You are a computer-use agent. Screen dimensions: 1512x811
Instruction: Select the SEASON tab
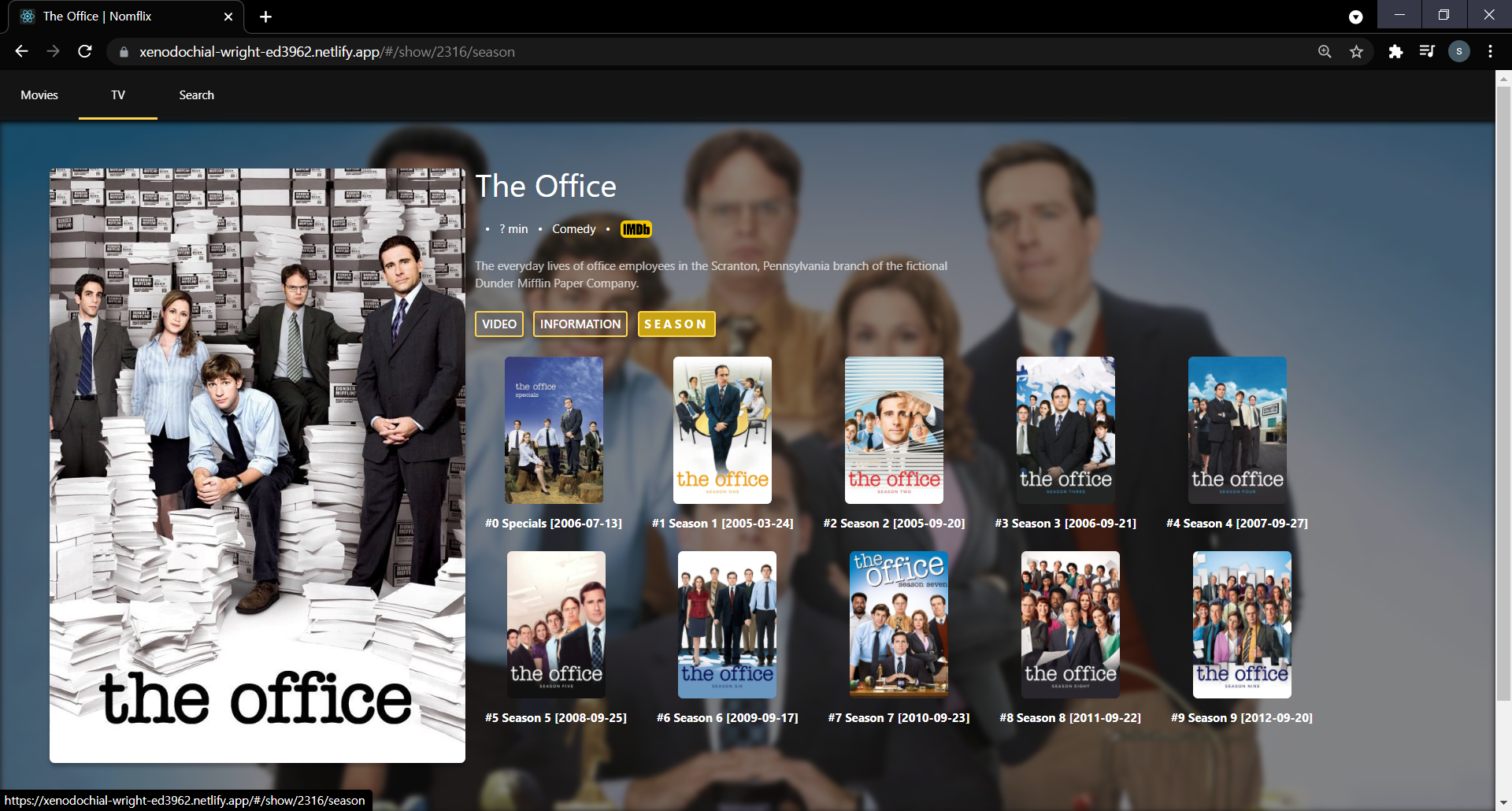676,324
